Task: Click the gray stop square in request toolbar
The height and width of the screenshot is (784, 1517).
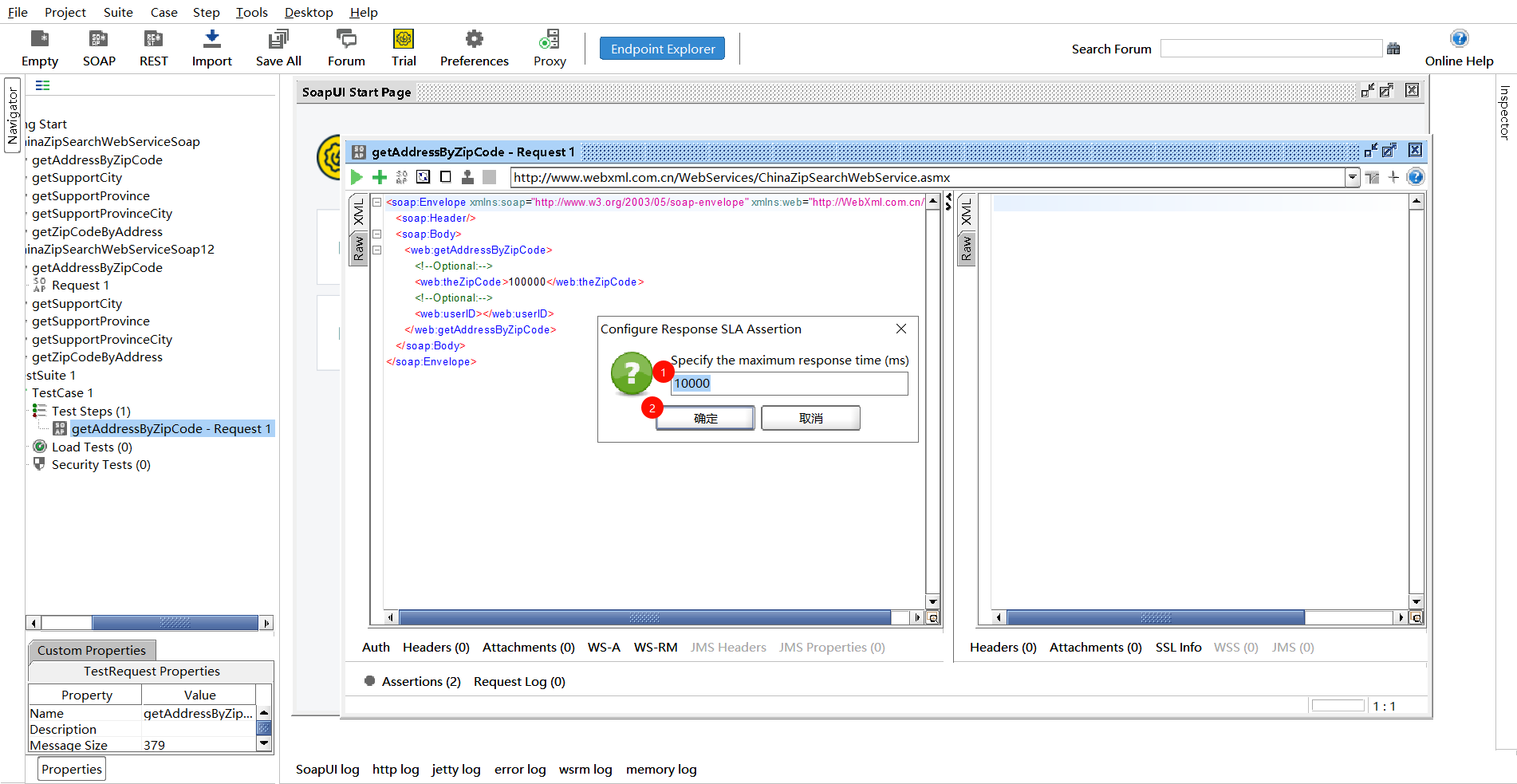Action: [x=490, y=177]
